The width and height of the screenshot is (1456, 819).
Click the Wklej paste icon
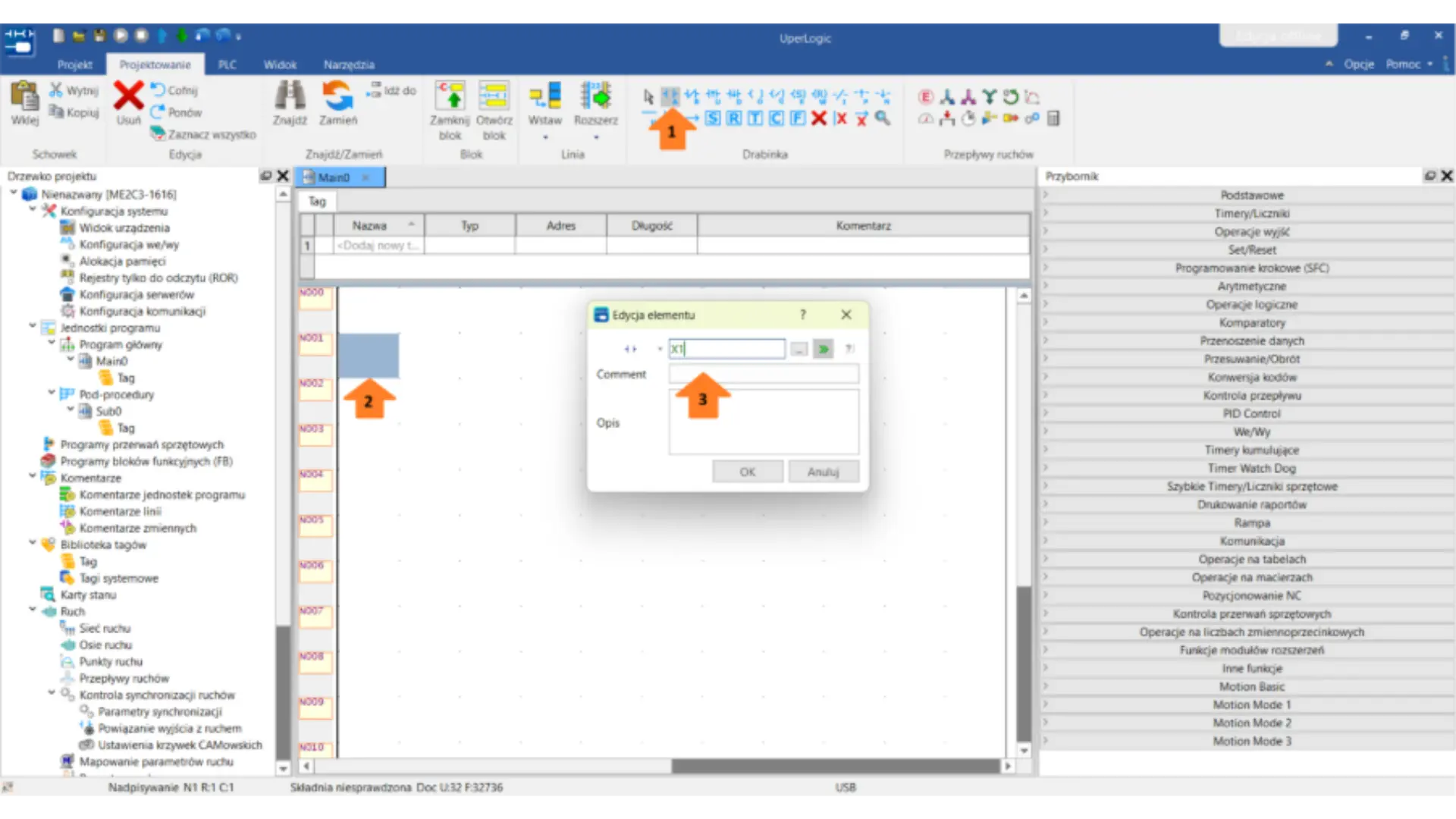pos(24,96)
